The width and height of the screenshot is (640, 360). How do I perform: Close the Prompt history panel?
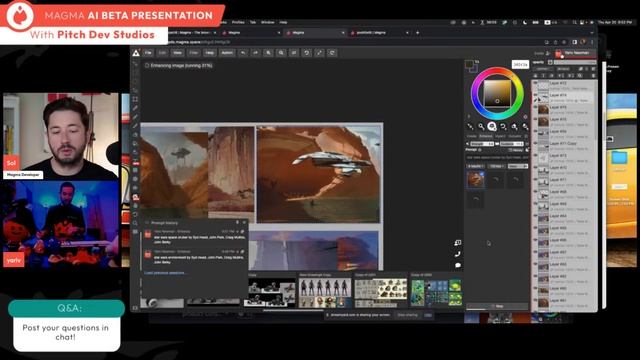(x=244, y=222)
